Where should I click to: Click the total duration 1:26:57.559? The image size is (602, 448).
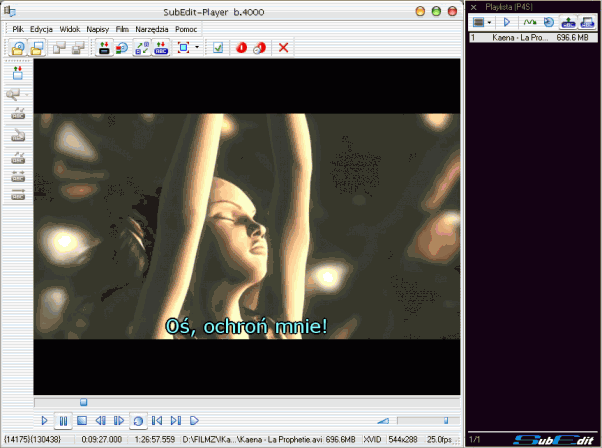155,440
